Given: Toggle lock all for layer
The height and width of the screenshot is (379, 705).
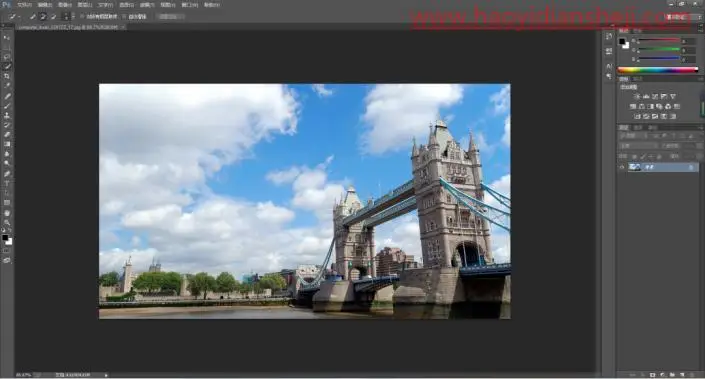Looking at the screenshot, I should [659, 156].
